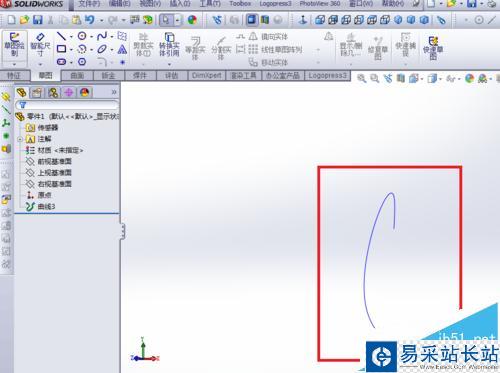Click the Save icon in standard toolbar
The image size is (500, 373).
[37, 20]
